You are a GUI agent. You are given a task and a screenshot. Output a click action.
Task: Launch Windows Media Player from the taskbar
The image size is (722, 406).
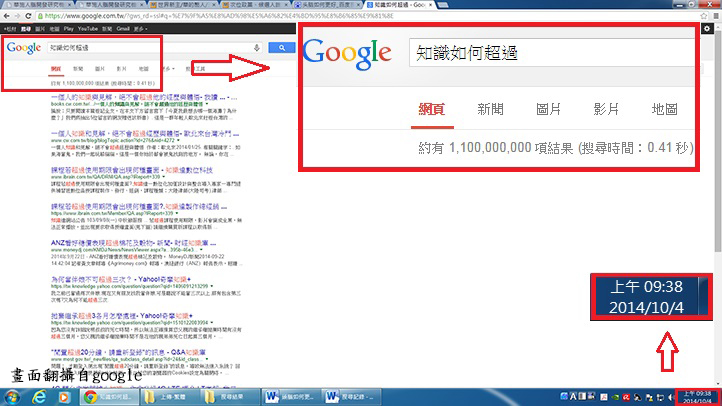click(64, 396)
